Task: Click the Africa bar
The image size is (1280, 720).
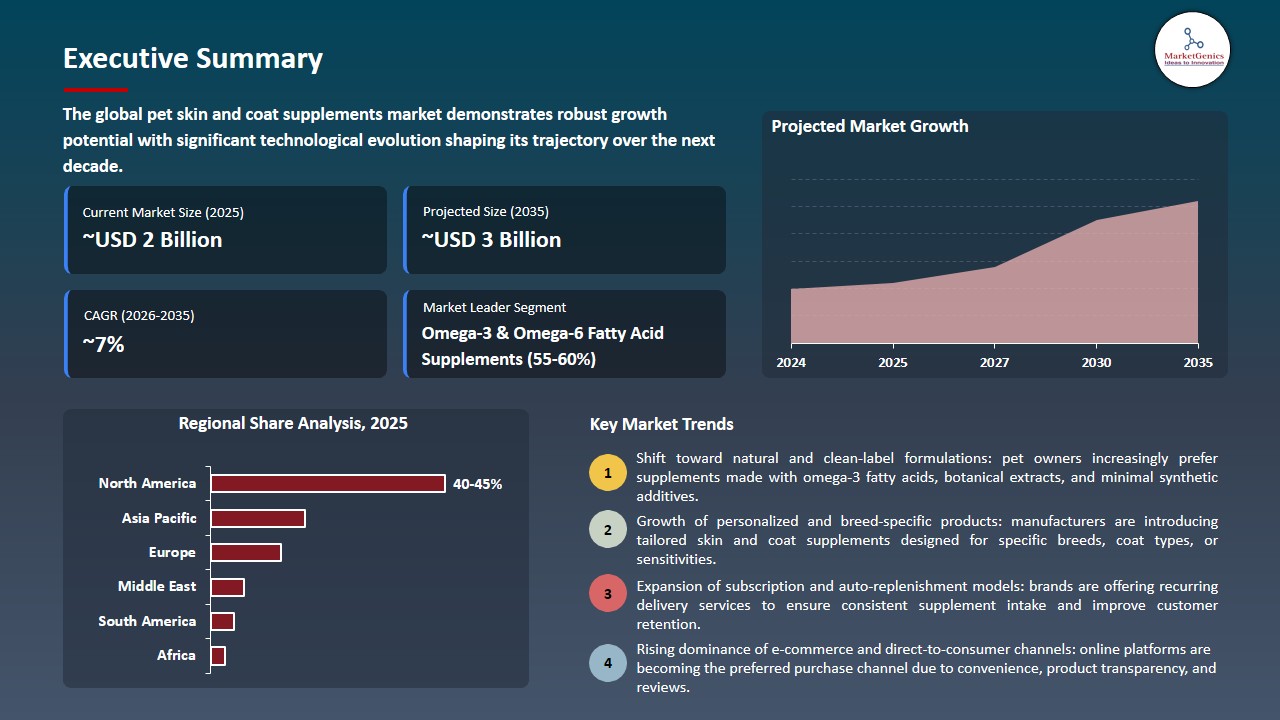Action: 218,655
